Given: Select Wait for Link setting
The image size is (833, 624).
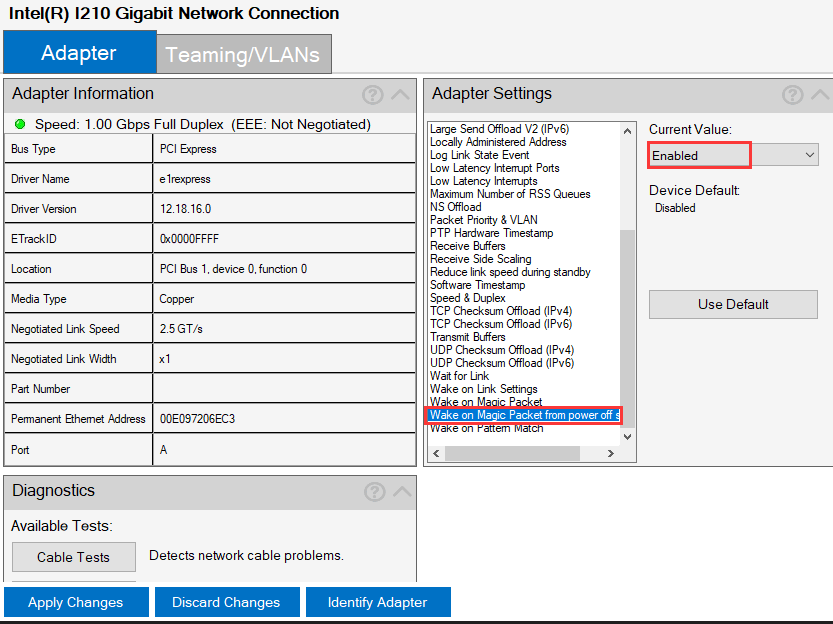Looking at the screenshot, I should (x=459, y=376).
